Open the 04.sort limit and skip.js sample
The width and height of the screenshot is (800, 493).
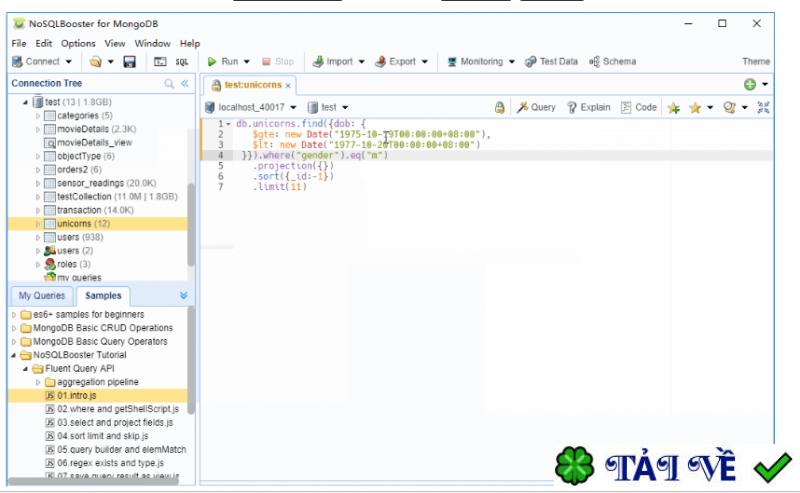coord(102,437)
